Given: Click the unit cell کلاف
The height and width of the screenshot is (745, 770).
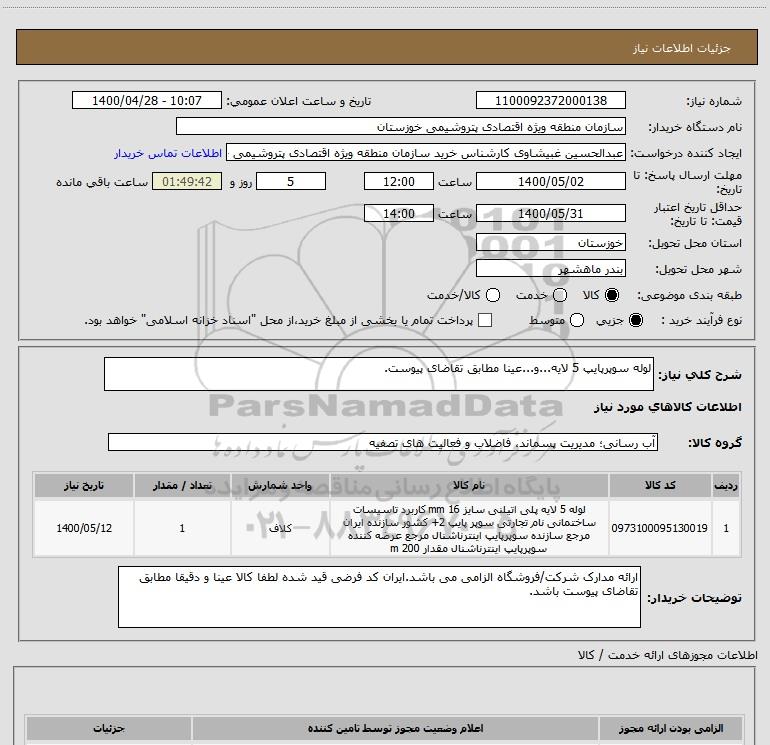Looking at the screenshot, I should click(280, 528).
